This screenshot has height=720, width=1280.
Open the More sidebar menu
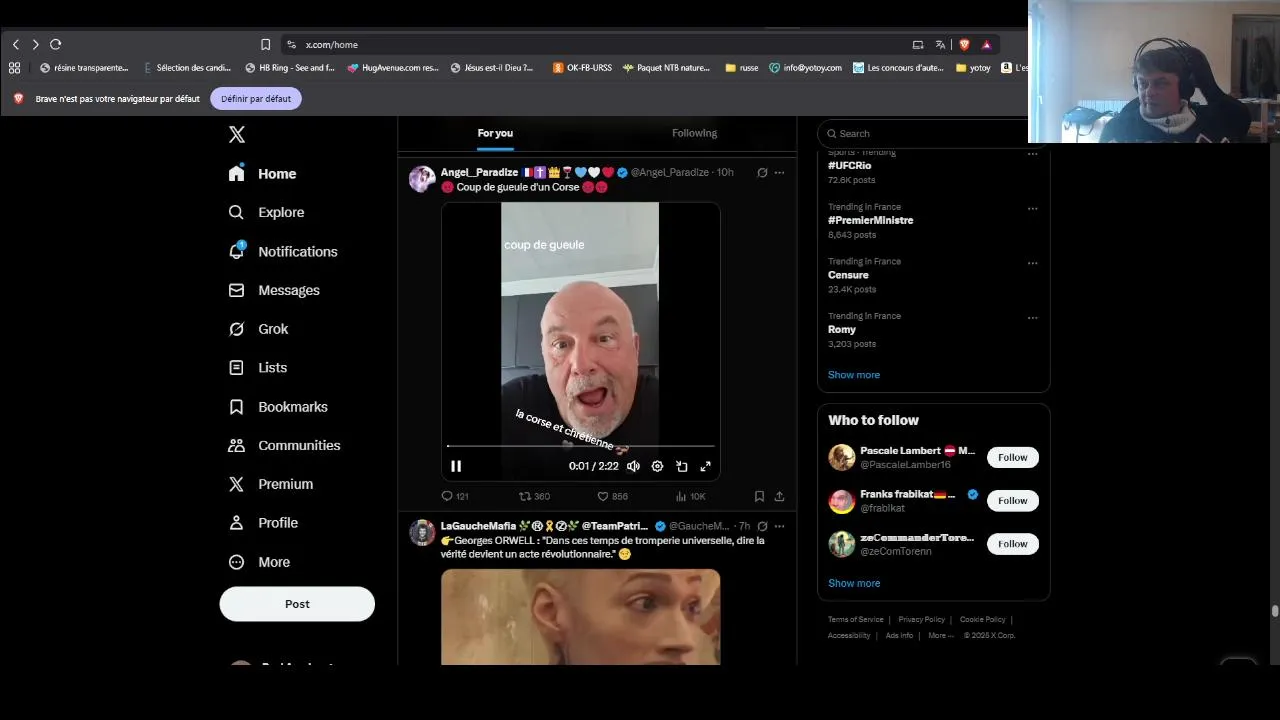259,562
